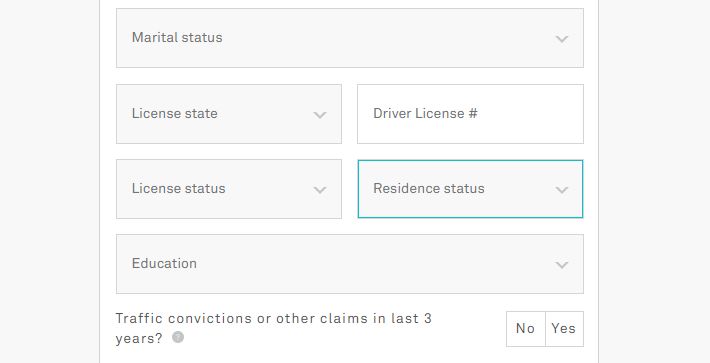Click the chevron arrow in Education field
The height and width of the screenshot is (363, 710).
pos(562,265)
